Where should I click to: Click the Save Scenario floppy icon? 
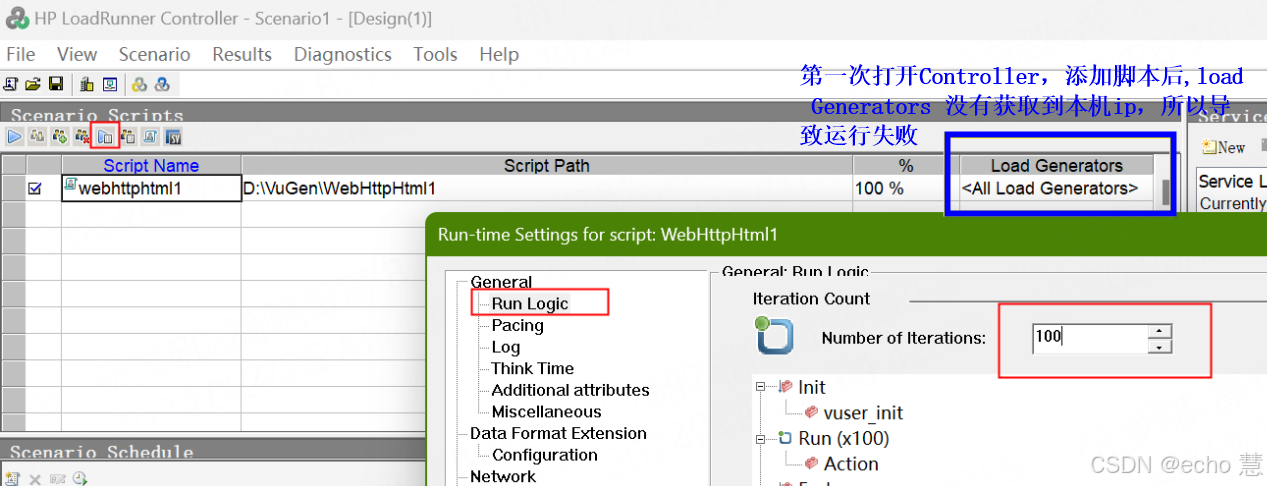56,84
